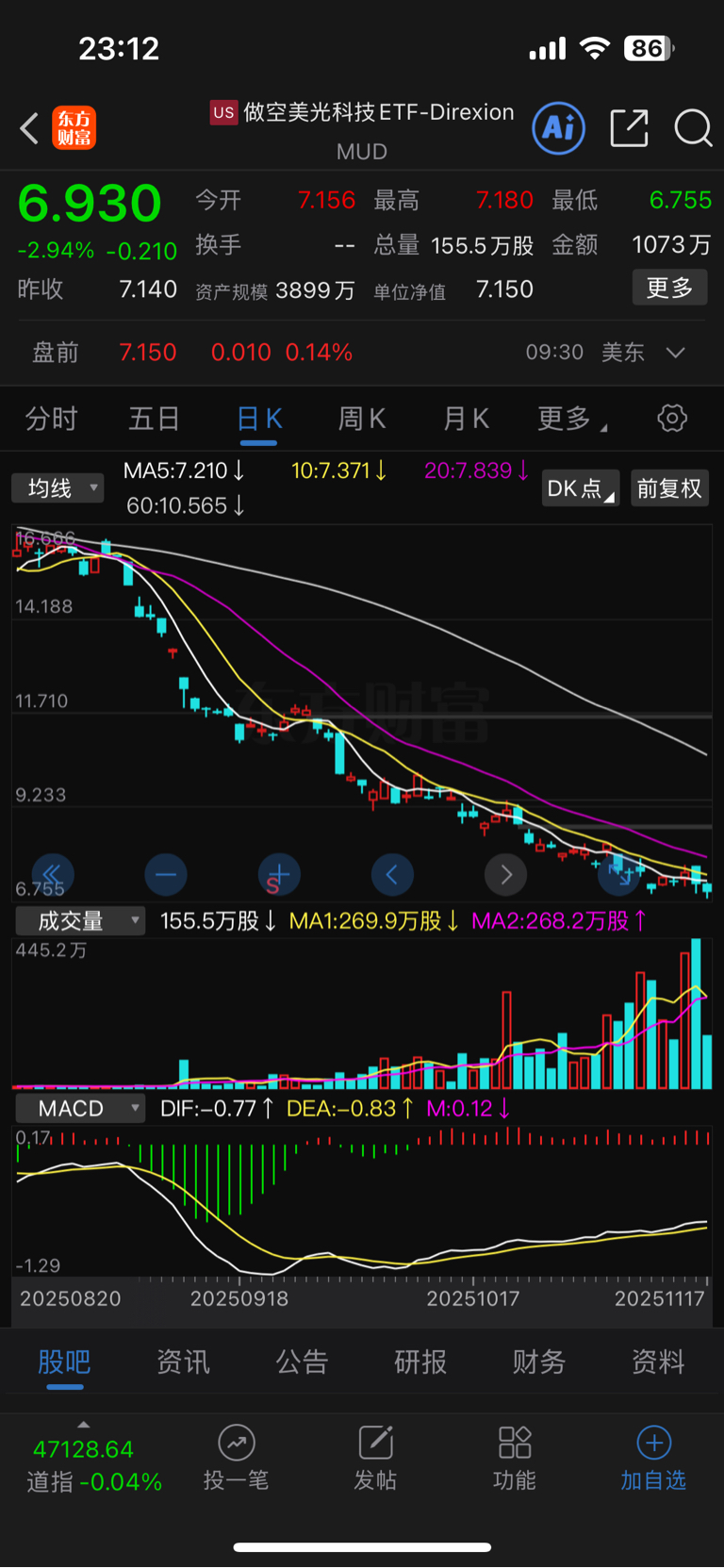Tap 60:10.565 moving average value

pos(186,505)
